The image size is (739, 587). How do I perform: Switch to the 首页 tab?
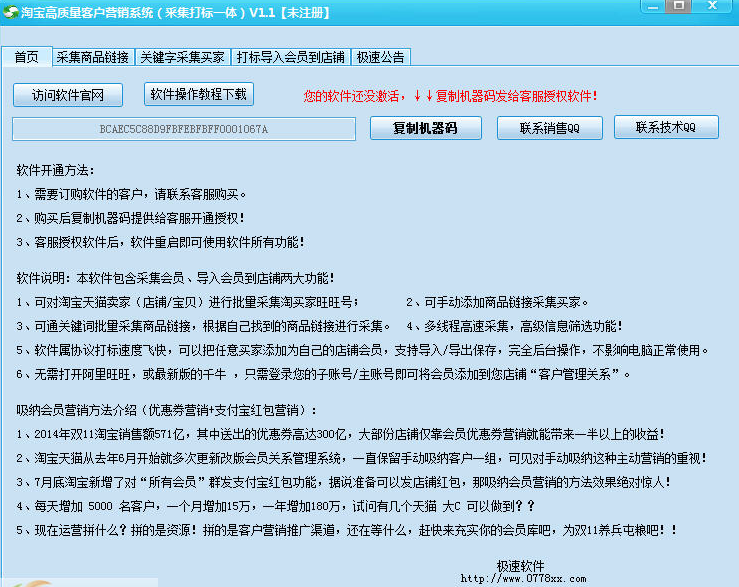click(27, 57)
